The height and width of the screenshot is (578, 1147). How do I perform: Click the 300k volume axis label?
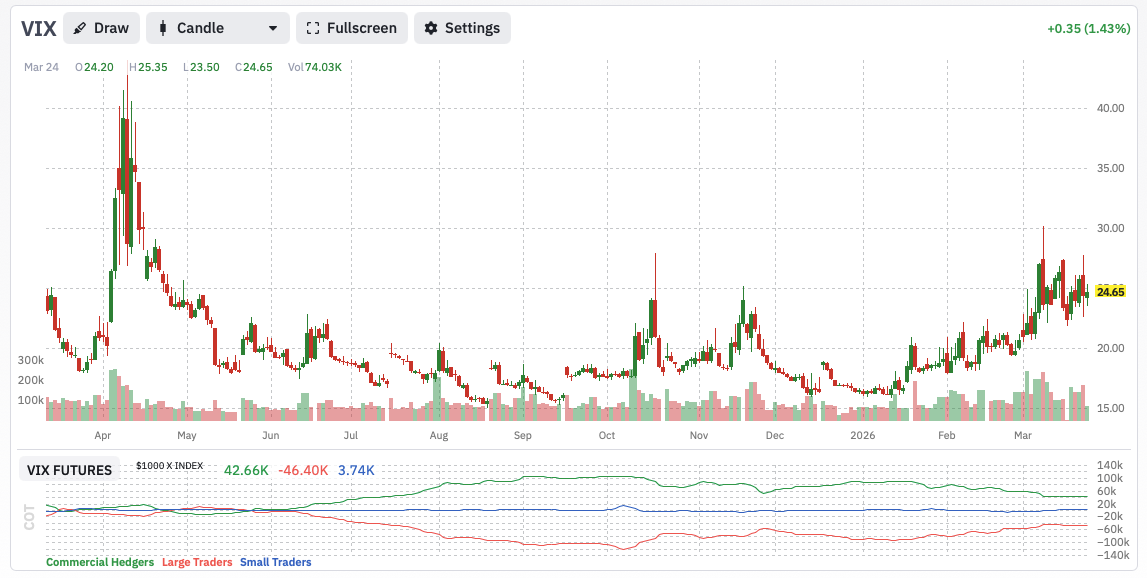coord(31,360)
